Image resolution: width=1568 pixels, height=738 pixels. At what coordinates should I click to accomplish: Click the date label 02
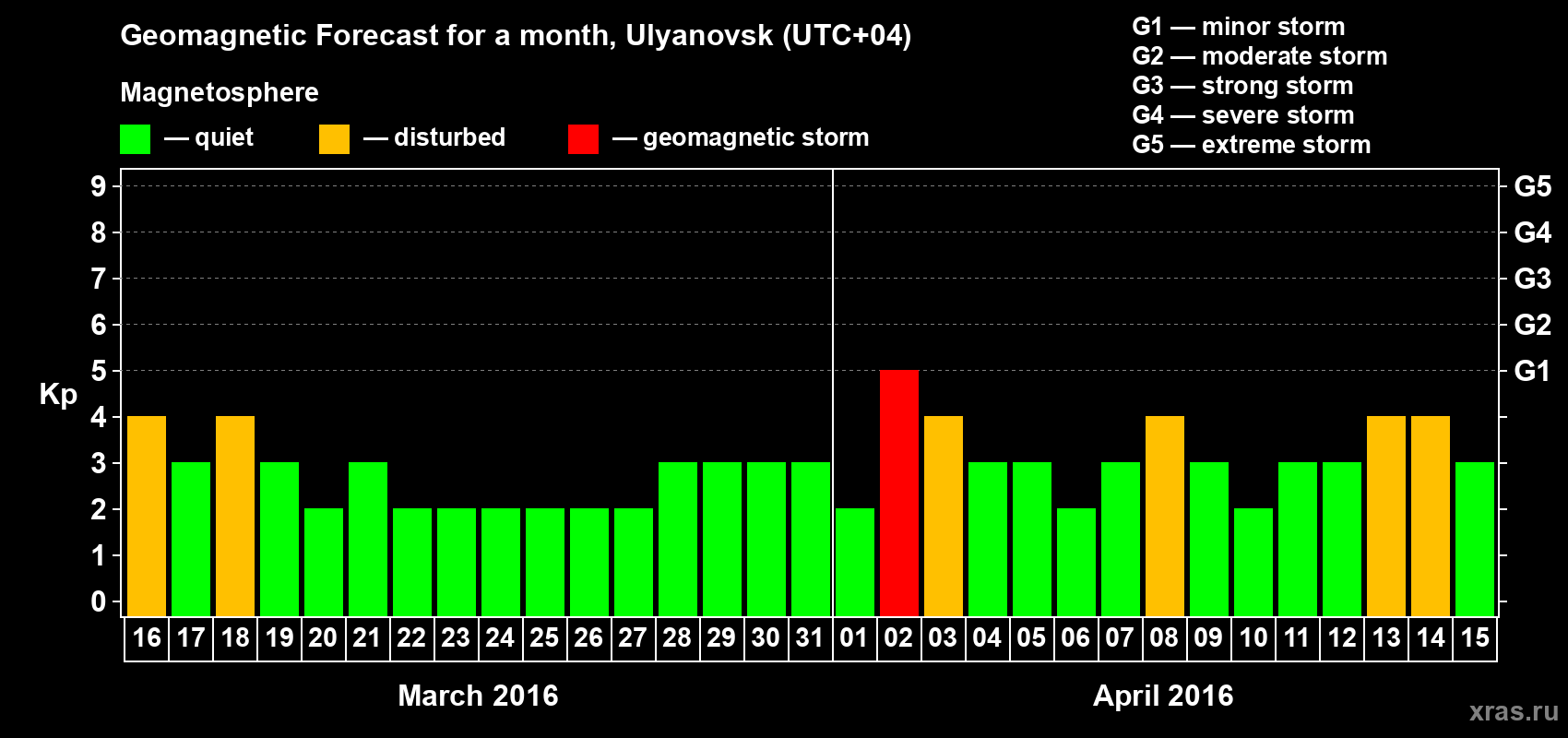[x=898, y=637]
